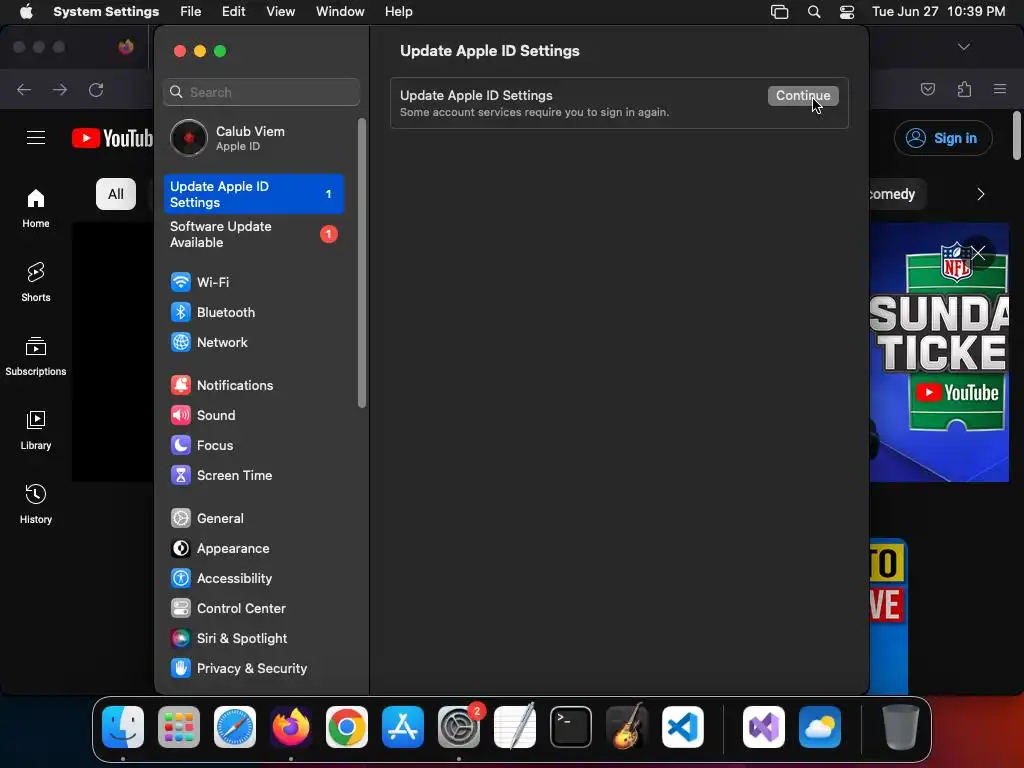Open Launchpad from the Dock
This screenshot has height=768, width=1024.
point(179,727)
